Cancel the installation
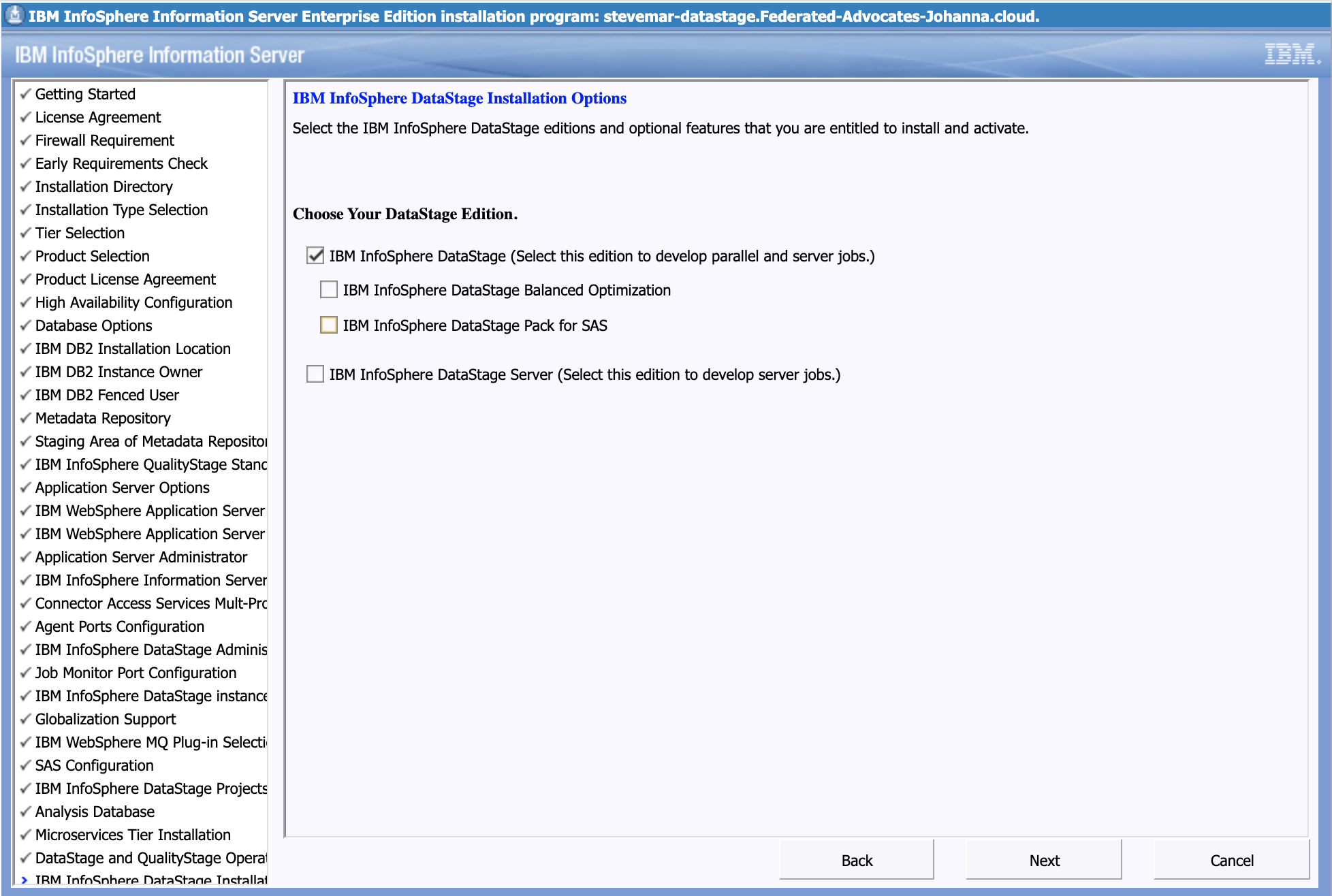Image resolution: width=1332 pixels, height=896 pixels. (1231, 861)
